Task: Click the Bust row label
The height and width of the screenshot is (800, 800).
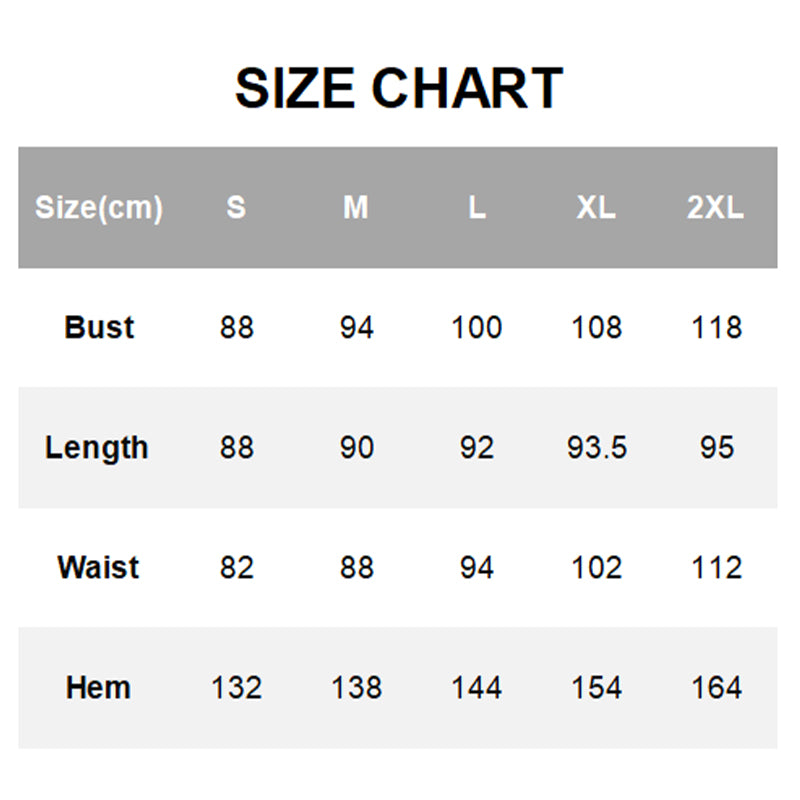Action: point(98,328)
